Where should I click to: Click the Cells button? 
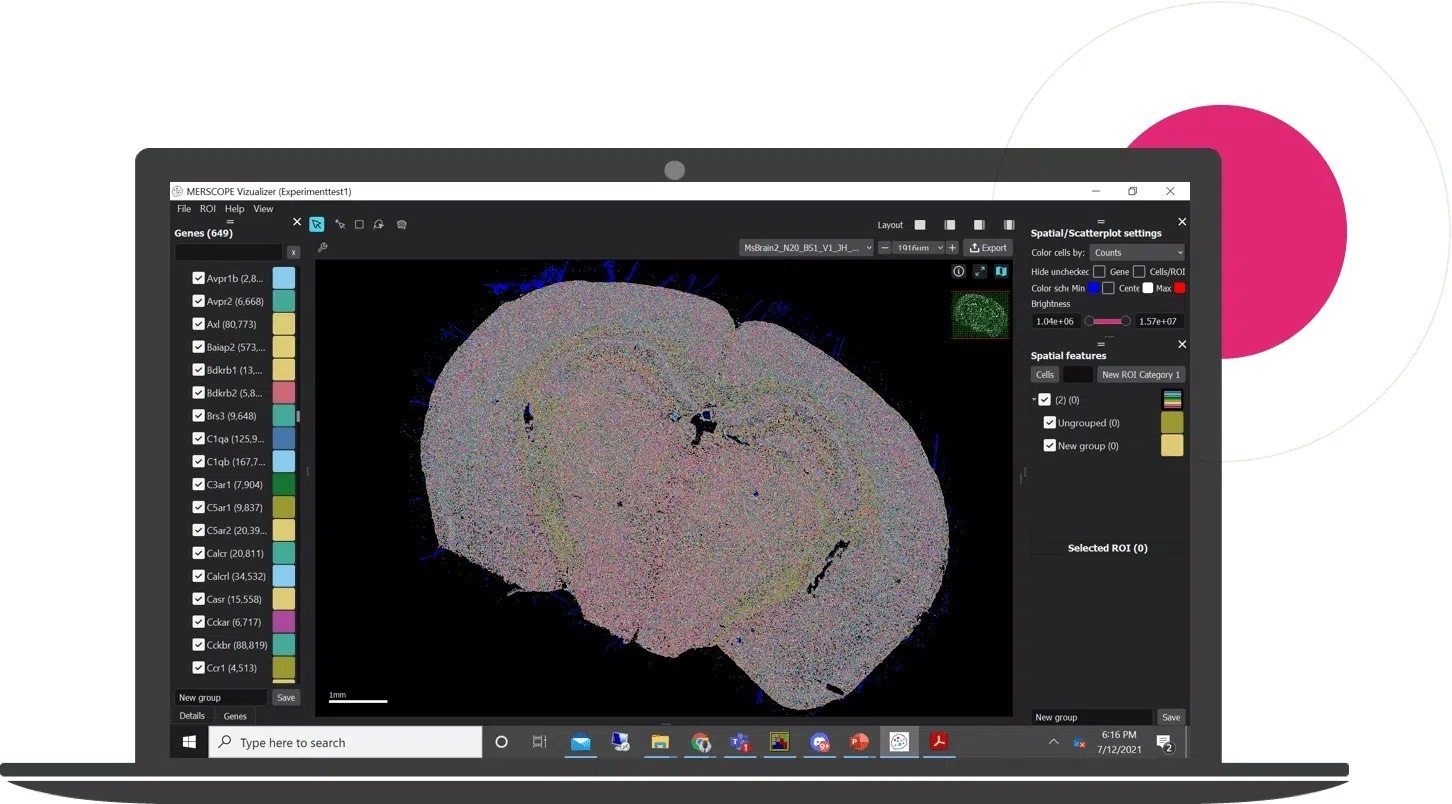coord(1045,375)
